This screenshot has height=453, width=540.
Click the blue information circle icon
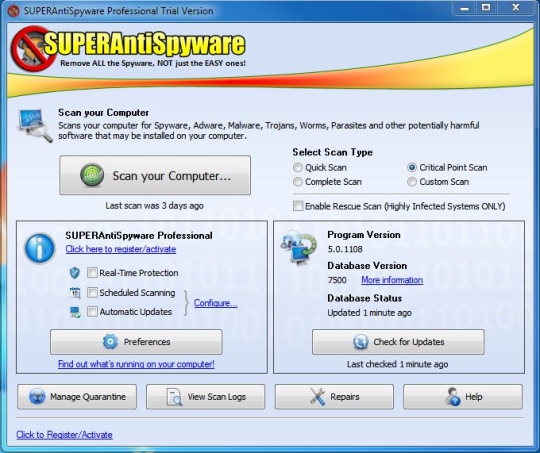click(40, 248)
